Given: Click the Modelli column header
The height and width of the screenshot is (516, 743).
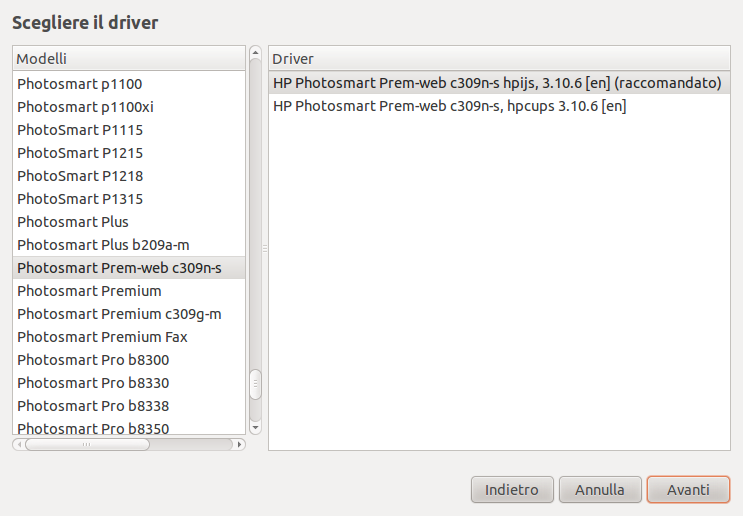Looking at the screenshot, I should pos(129,59).
